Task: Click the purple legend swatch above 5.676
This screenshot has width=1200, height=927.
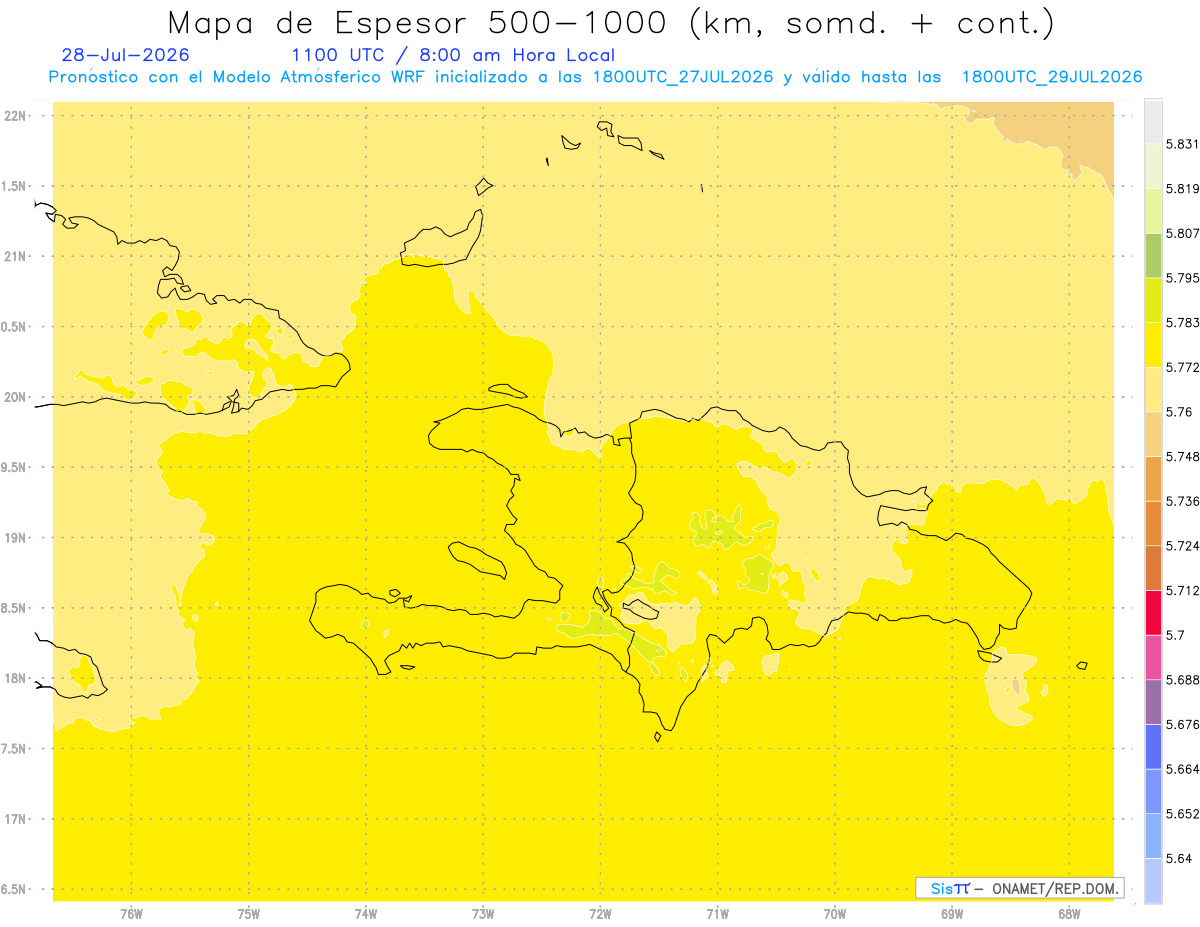Action: point(1153,702)
